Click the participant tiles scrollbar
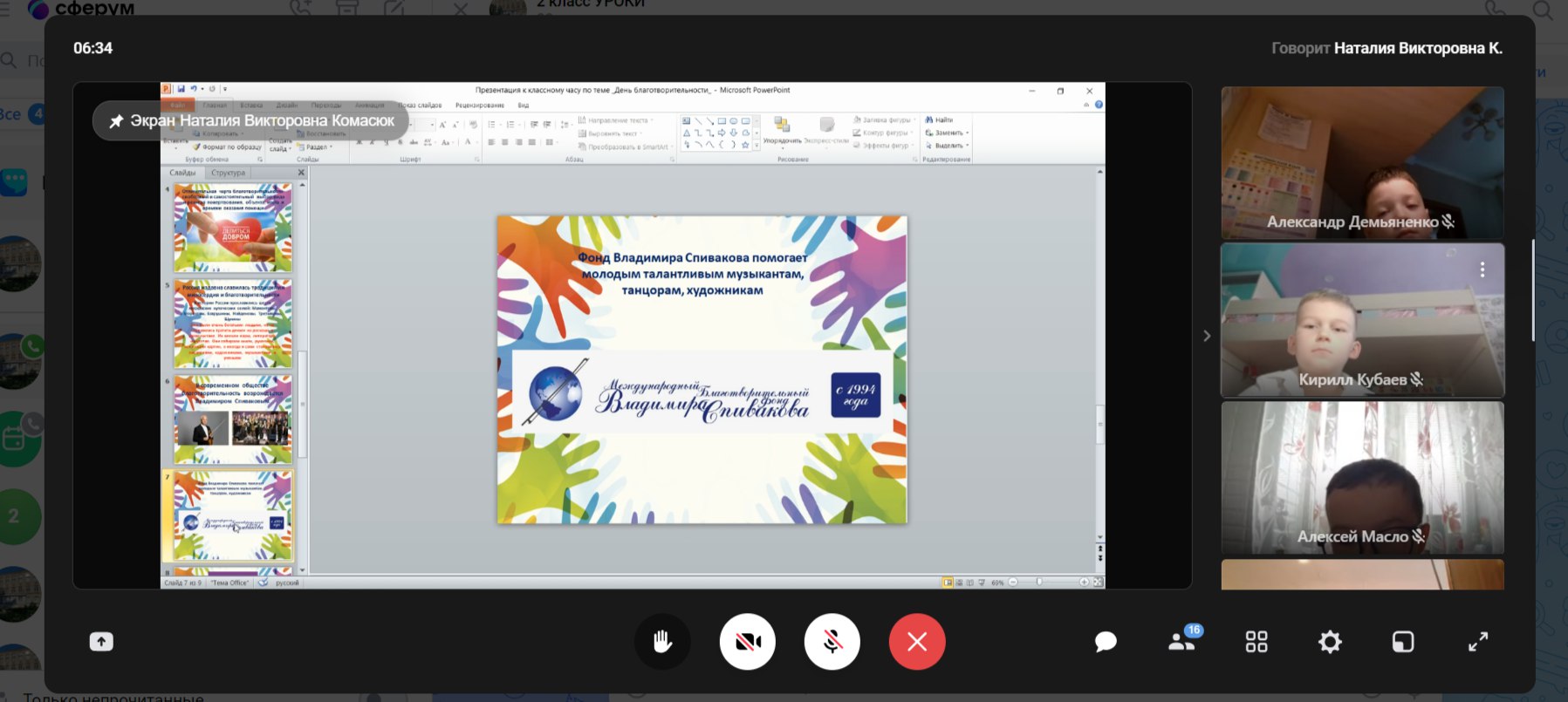The width and height of the screenshot is (1568, 702). (1533, 290)
